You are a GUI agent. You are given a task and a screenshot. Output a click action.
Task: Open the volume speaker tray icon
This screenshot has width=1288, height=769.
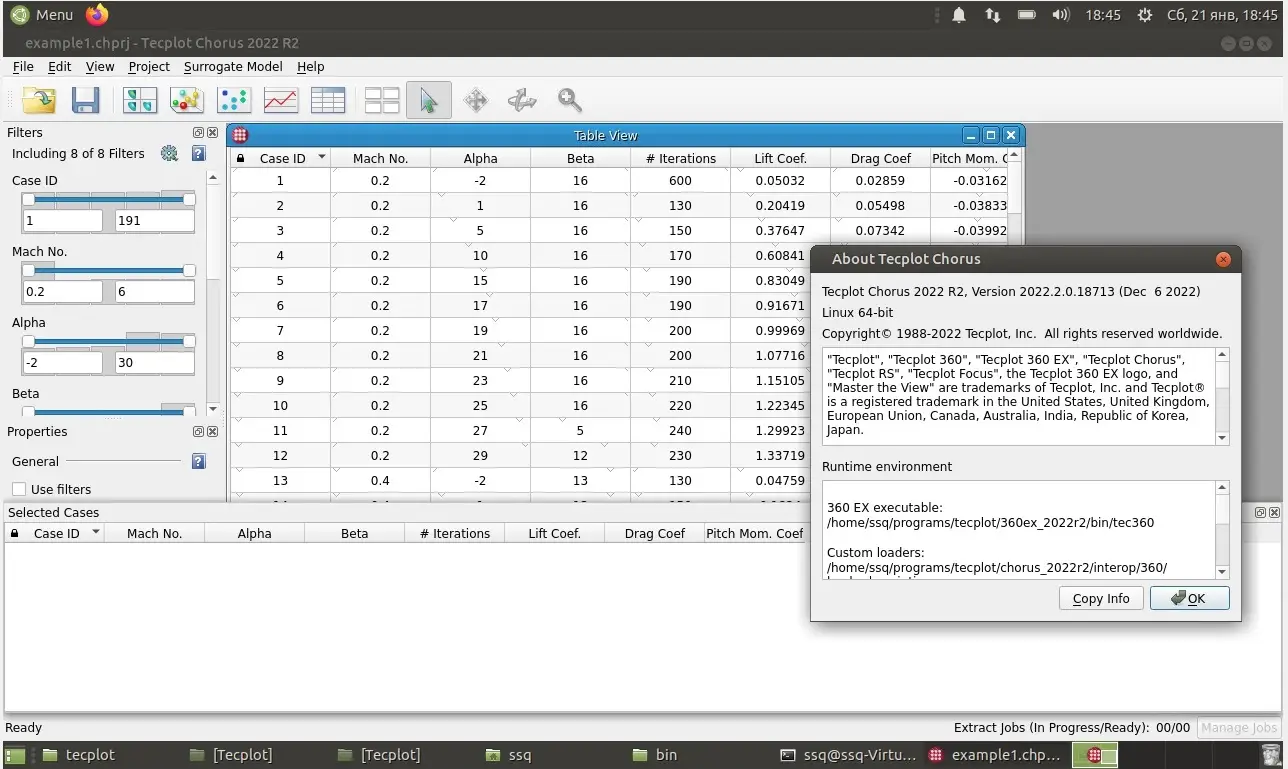[1061, 15]
